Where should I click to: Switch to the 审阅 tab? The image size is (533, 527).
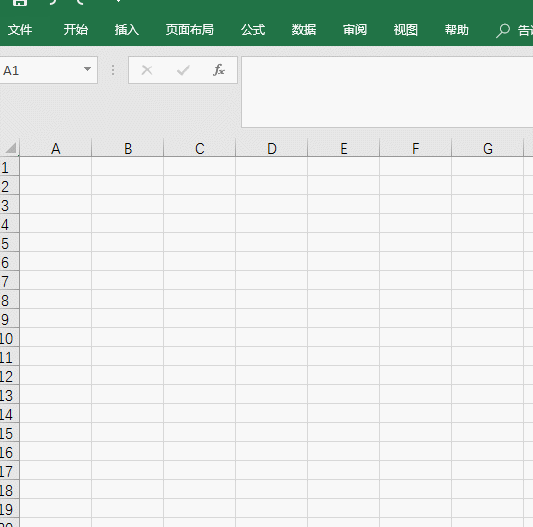pyautogui.click(x=355, y=30)
